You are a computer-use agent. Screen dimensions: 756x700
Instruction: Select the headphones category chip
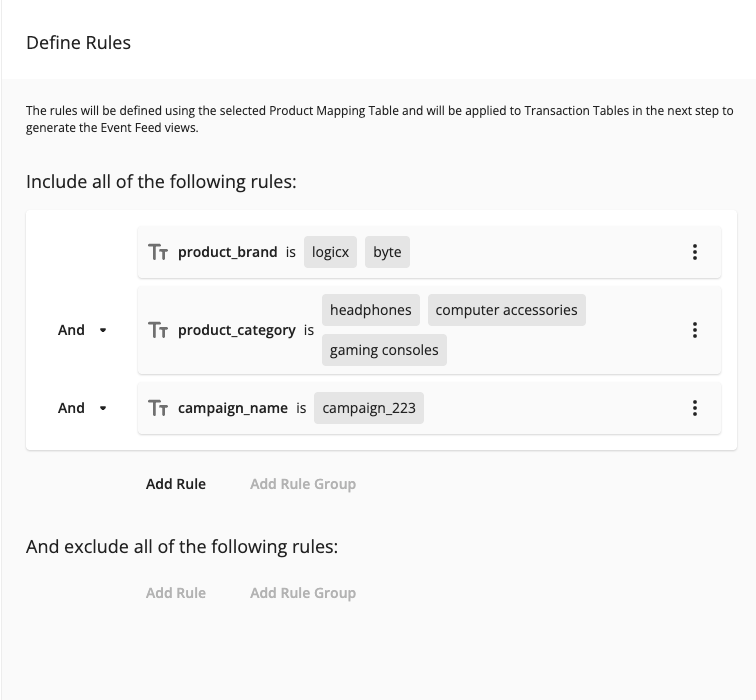click(371, 310)
